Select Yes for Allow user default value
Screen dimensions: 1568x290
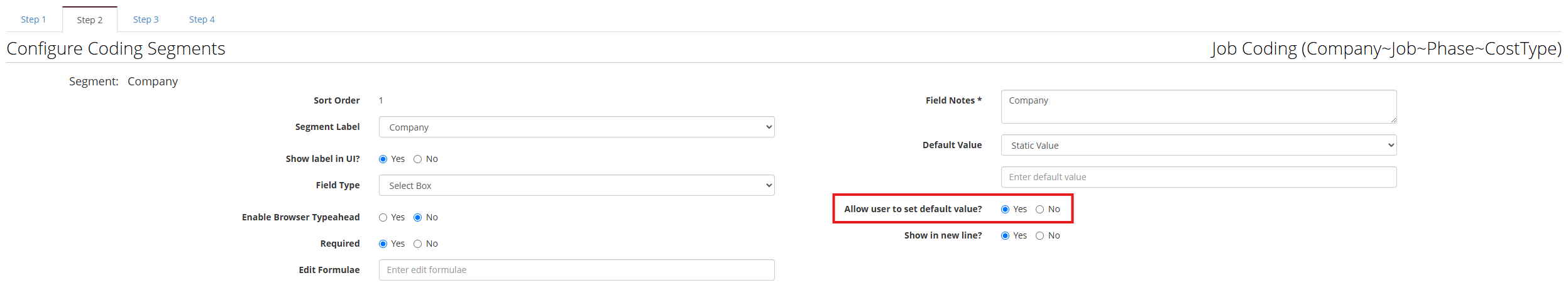click(x=1006, y=210)
